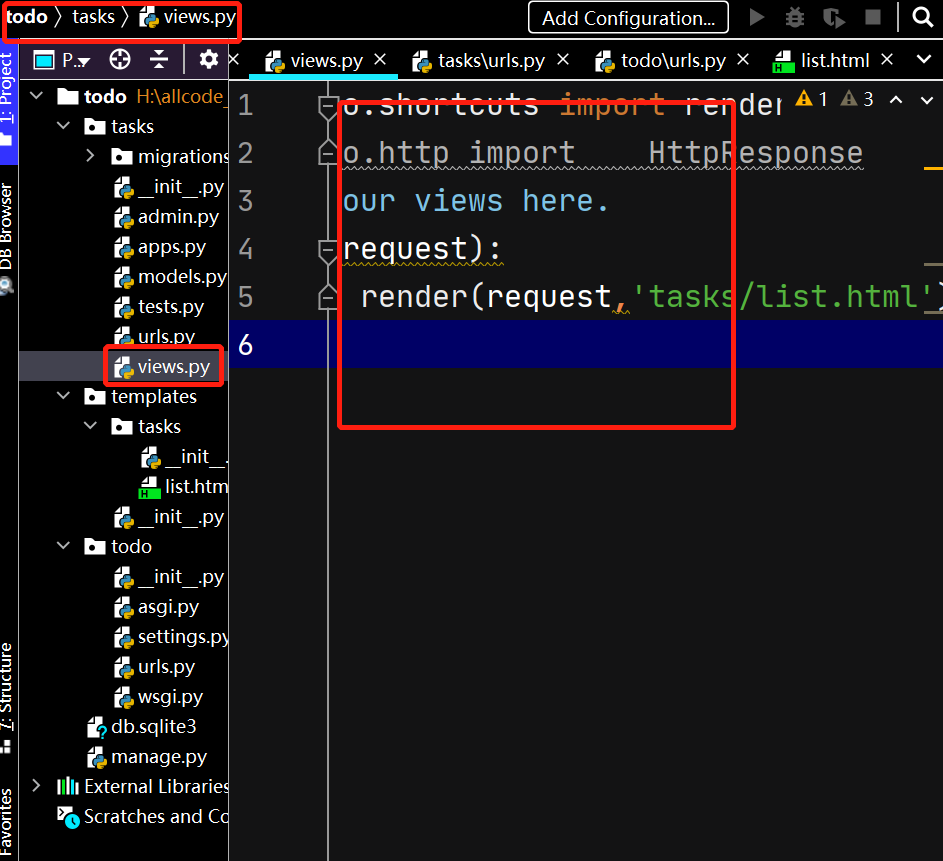This screenshot has height=861, width=943.
Task: Click the Stop square icon
Action: click(872, 17)
